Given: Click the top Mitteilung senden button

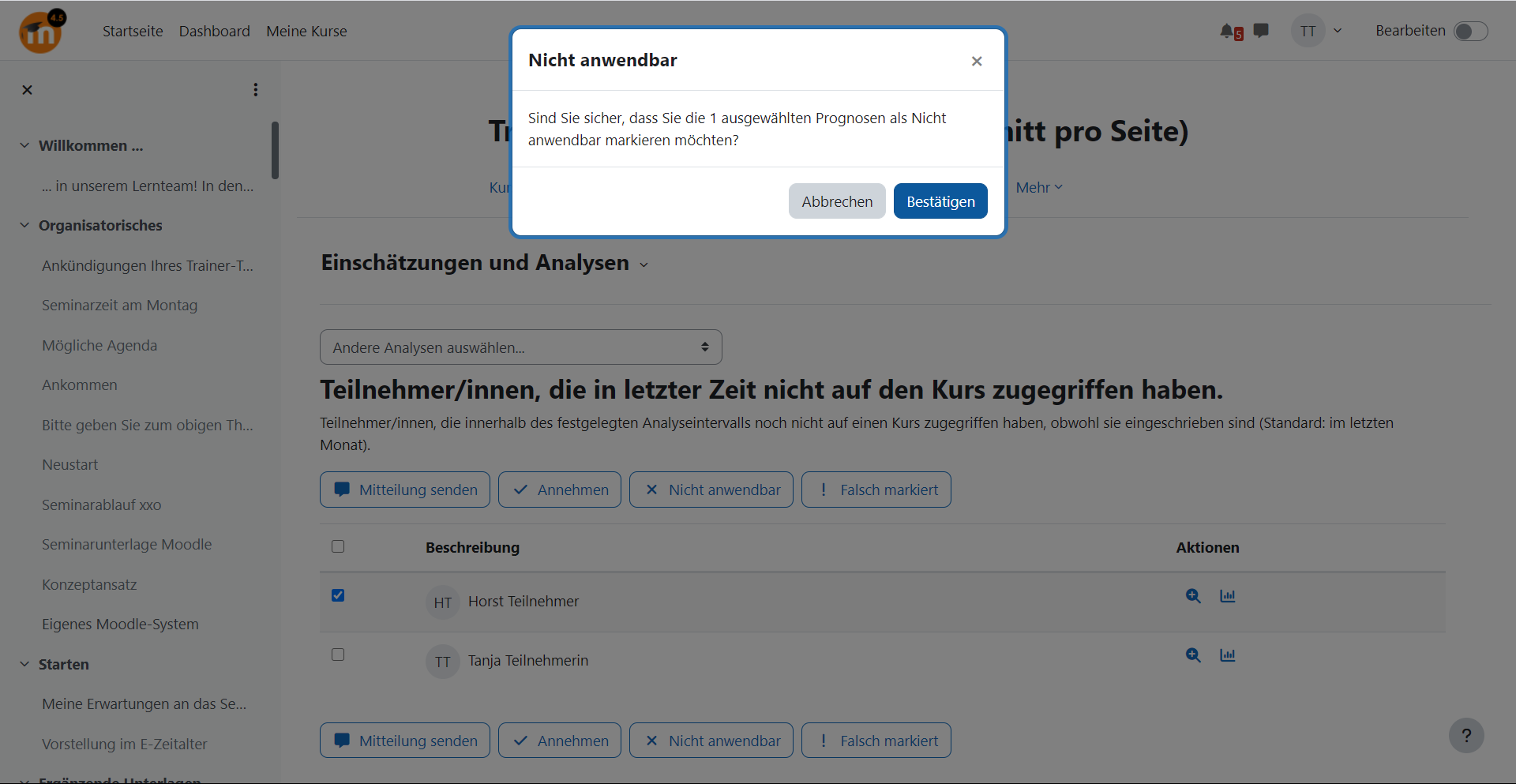Looking at the screenshot, I should click(405, 490).
